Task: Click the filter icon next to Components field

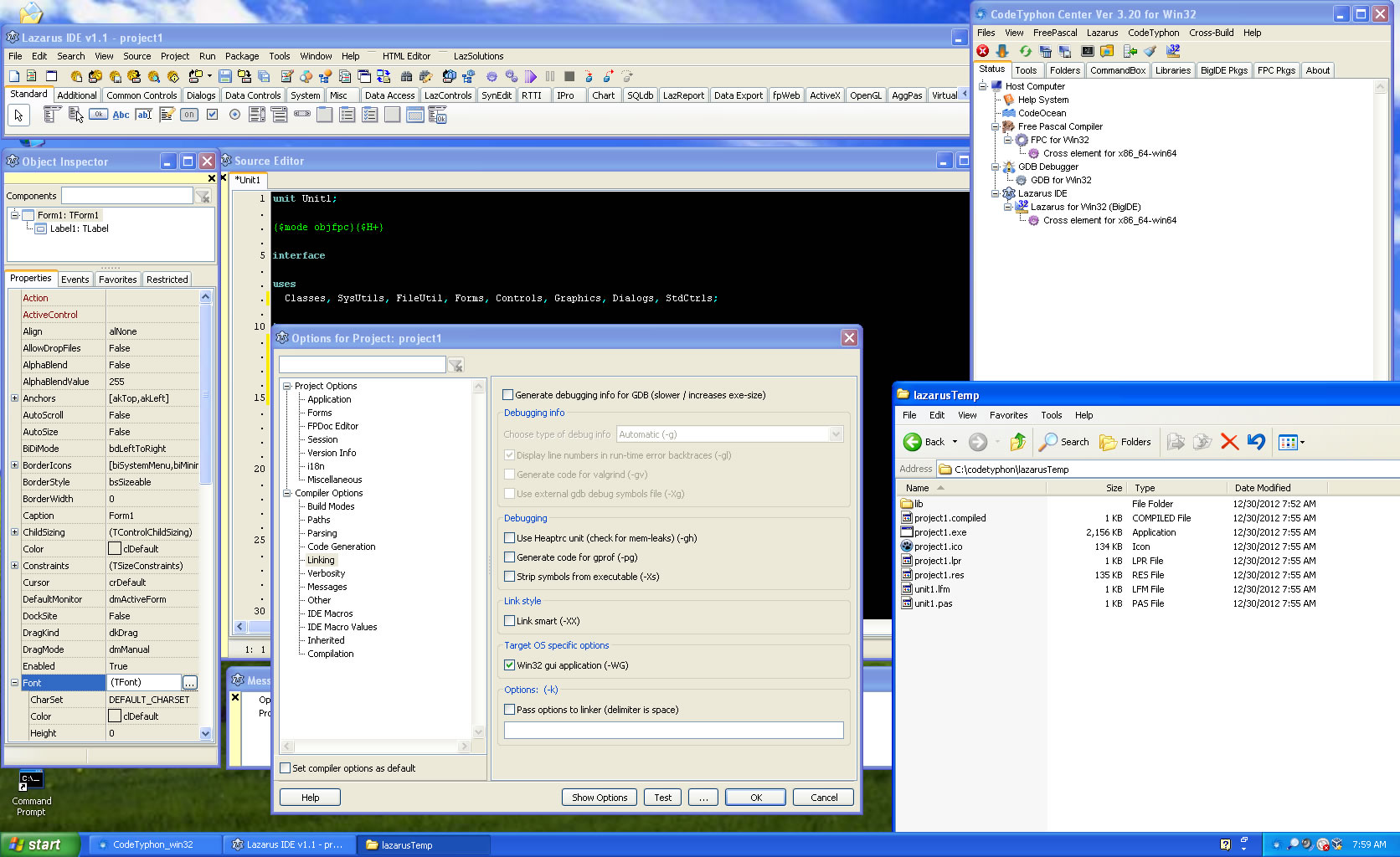Action: click(203, 196)
